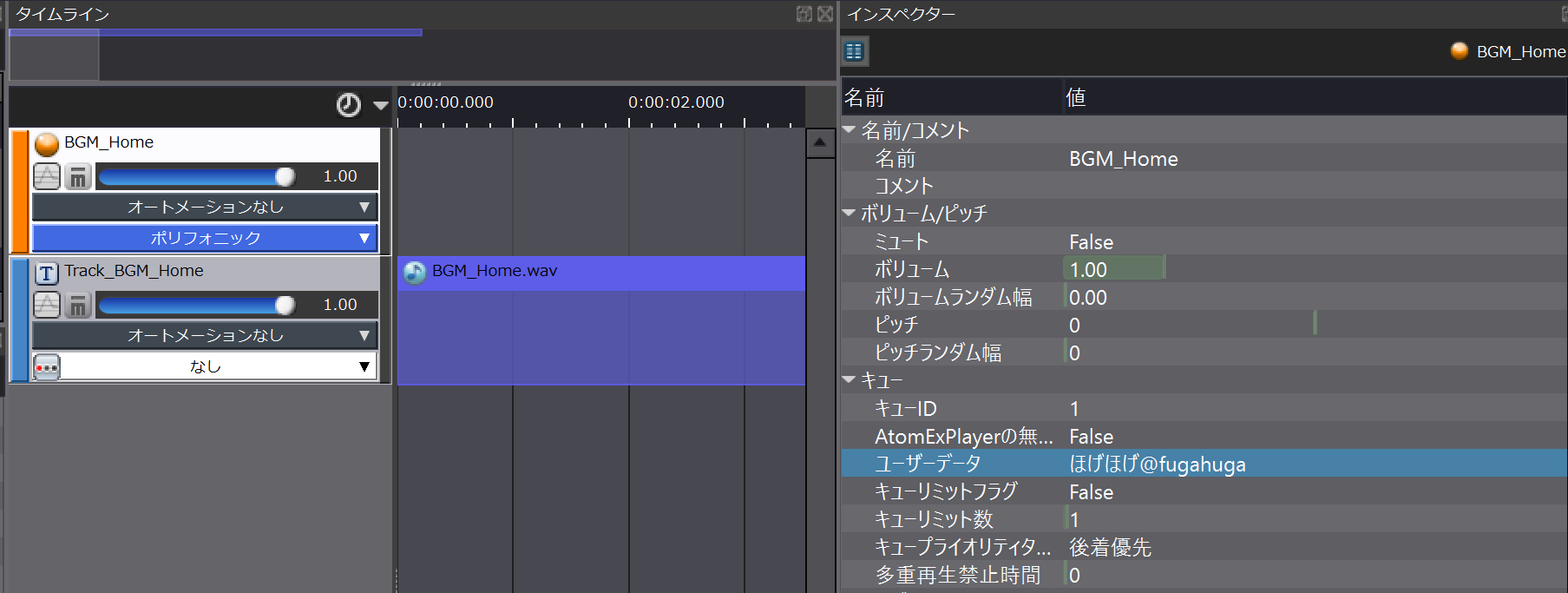Click the timeline overview range bar
Screen dimensions: 1568x593
coord(215,32)
